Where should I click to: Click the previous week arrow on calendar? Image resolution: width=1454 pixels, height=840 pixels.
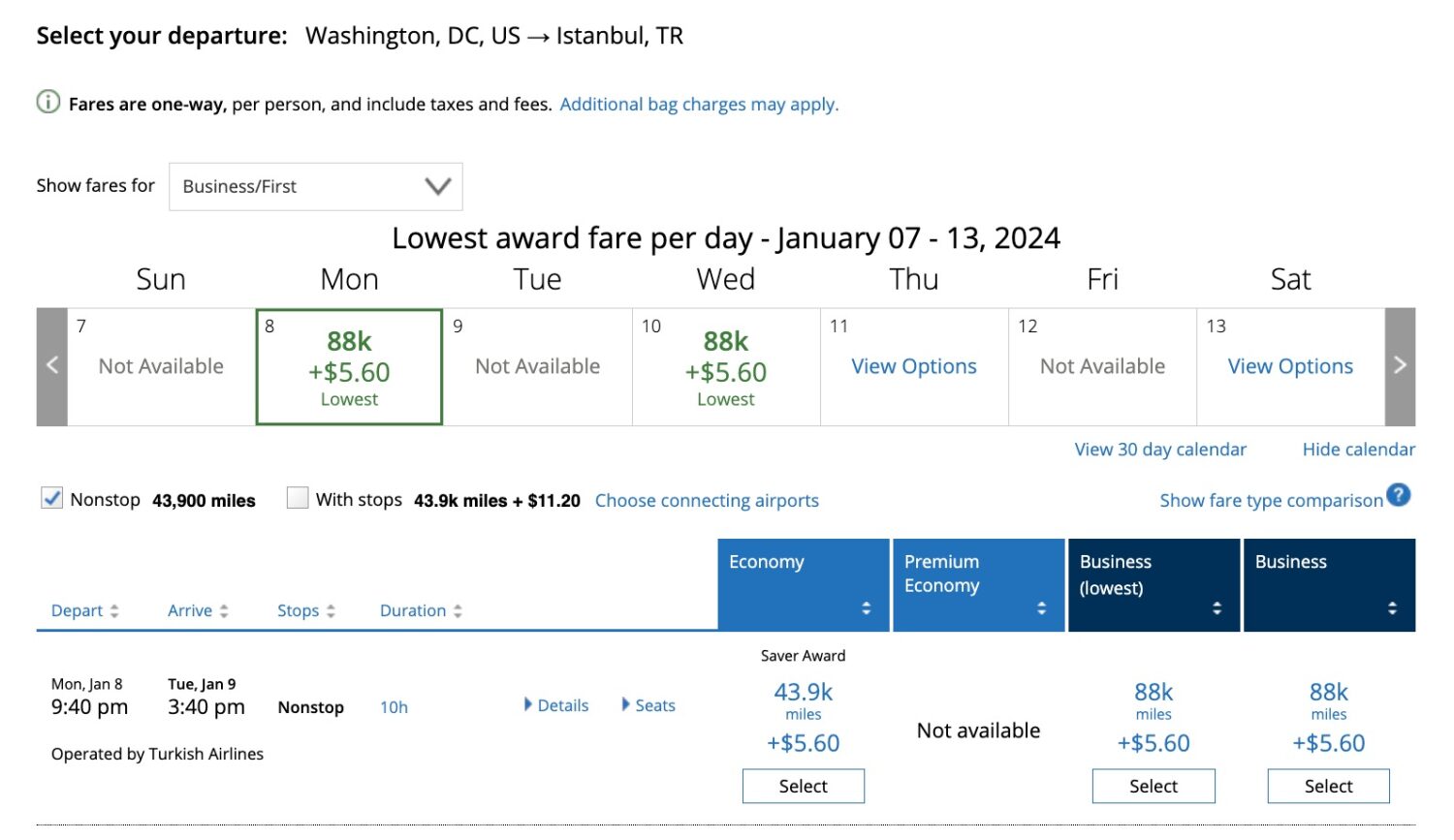point(52,366)
